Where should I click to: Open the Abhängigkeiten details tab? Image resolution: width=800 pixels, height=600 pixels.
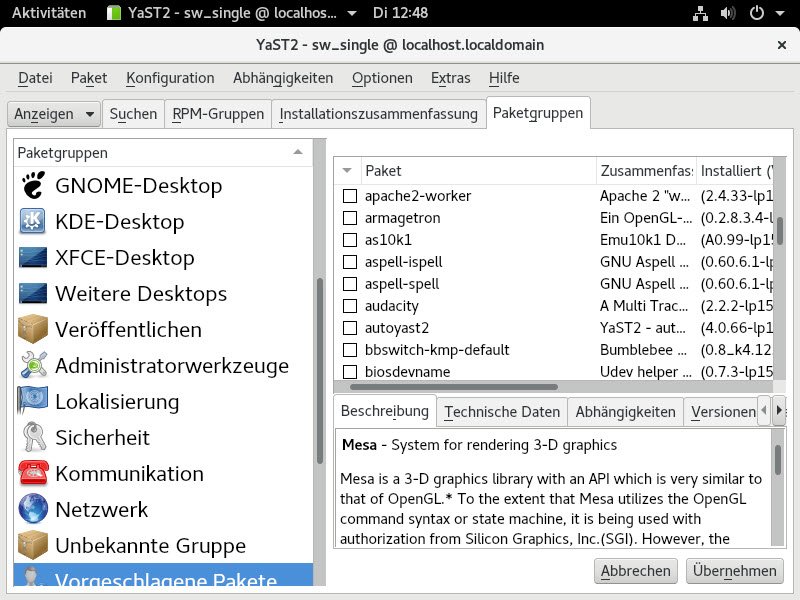tap(626, 412)
